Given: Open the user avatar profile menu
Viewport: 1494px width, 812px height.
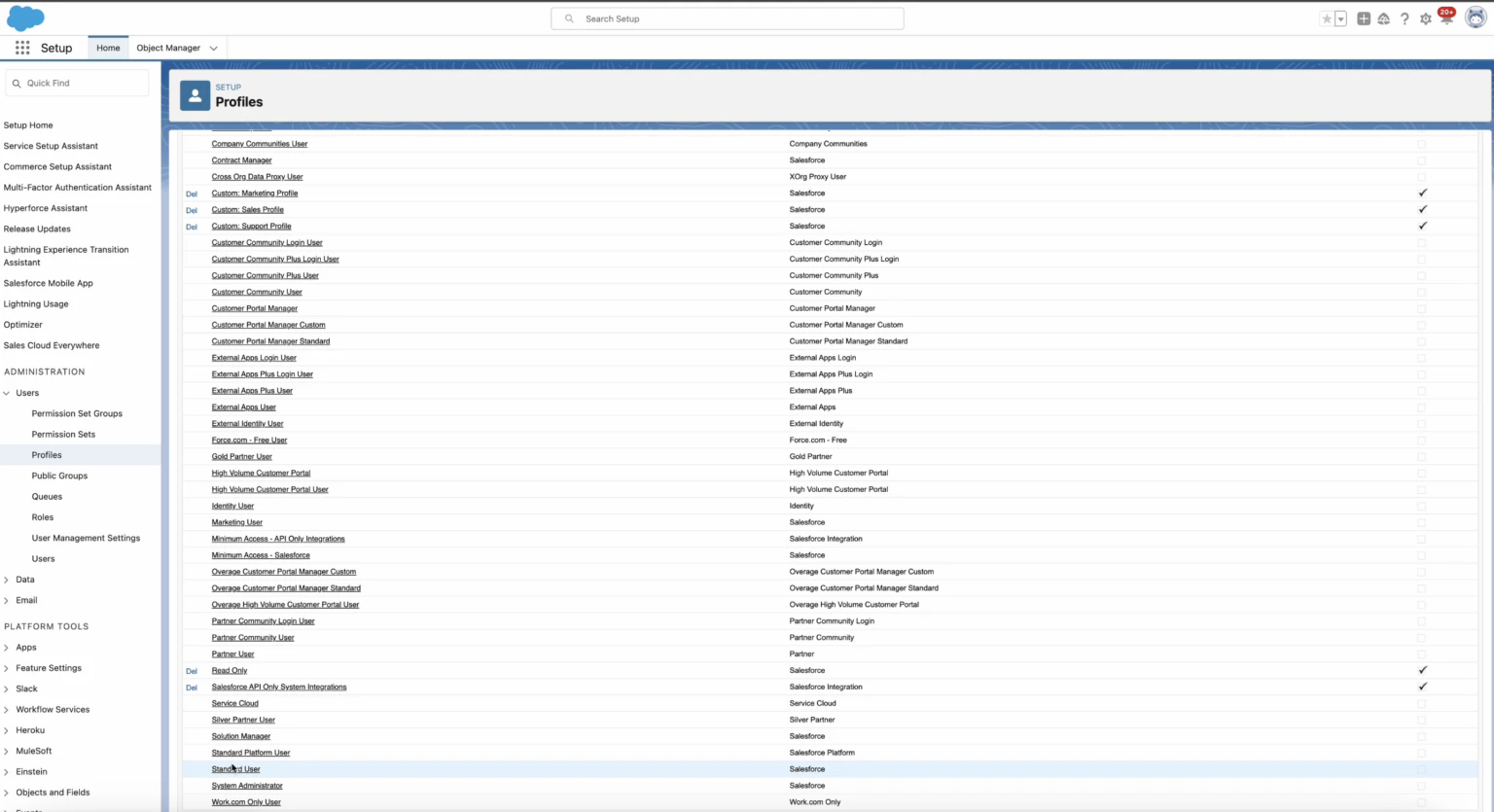Looking at the screenshot, I should pyautogui.click(x=1476, y=18).
